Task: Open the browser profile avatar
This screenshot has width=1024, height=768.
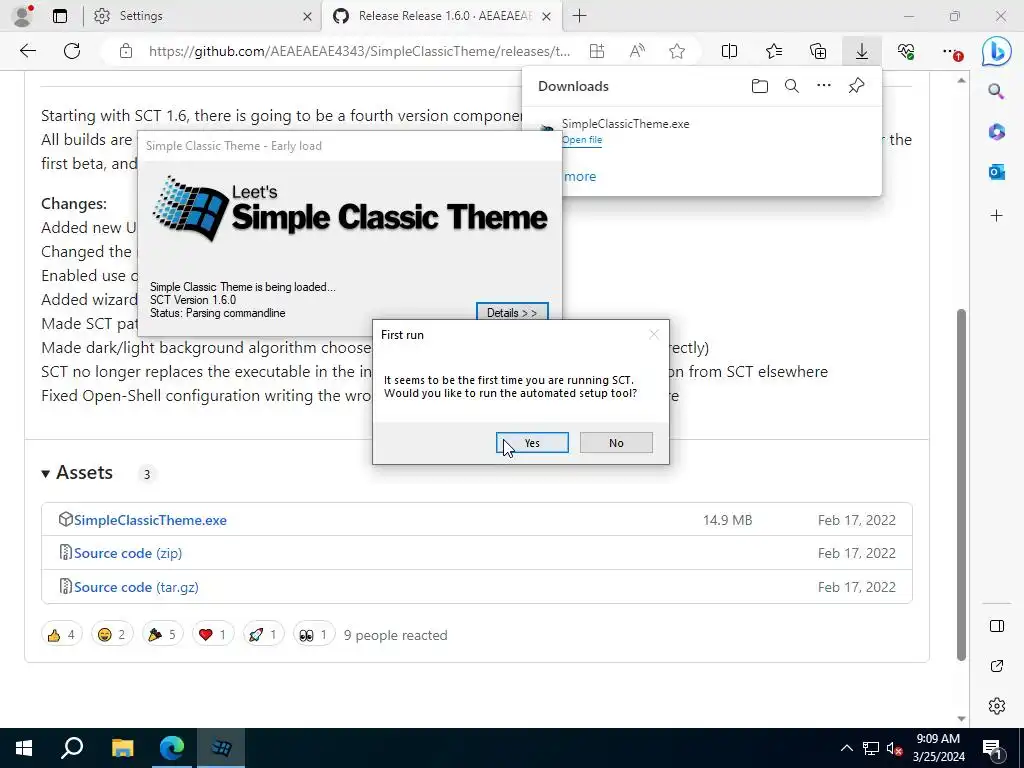Action: coord(23,16)
